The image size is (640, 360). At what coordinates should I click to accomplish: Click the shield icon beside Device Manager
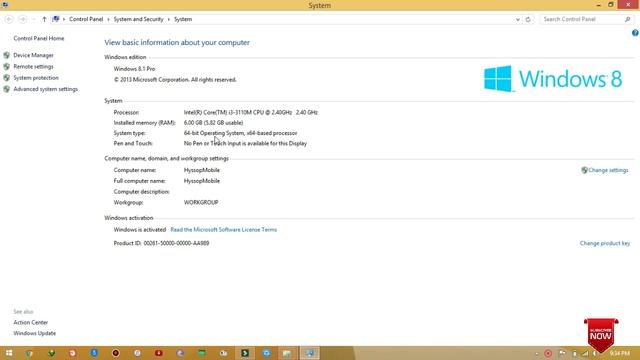(x=7, y=55)
